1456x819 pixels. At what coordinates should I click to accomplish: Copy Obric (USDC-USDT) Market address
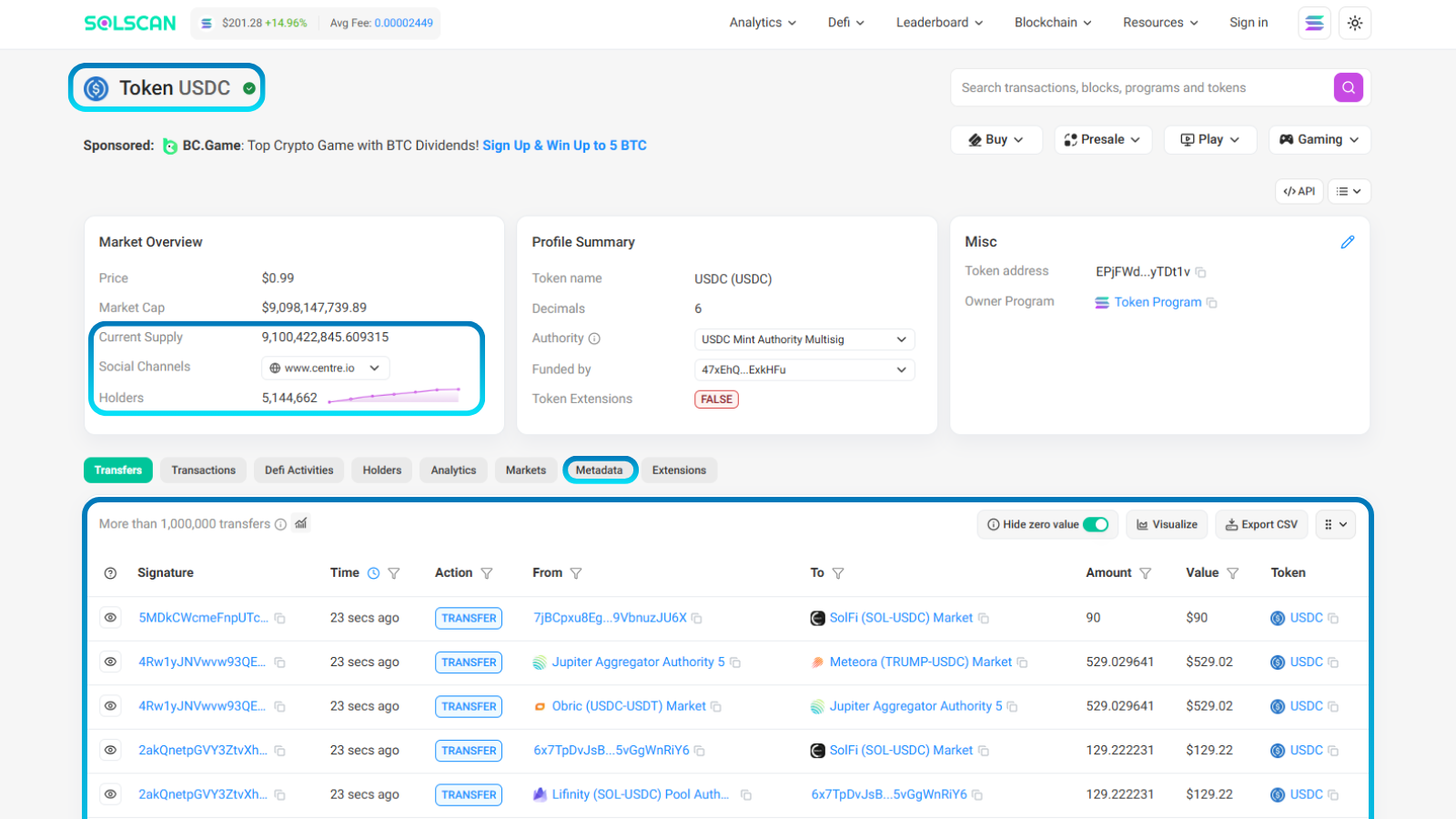[716, 707]
